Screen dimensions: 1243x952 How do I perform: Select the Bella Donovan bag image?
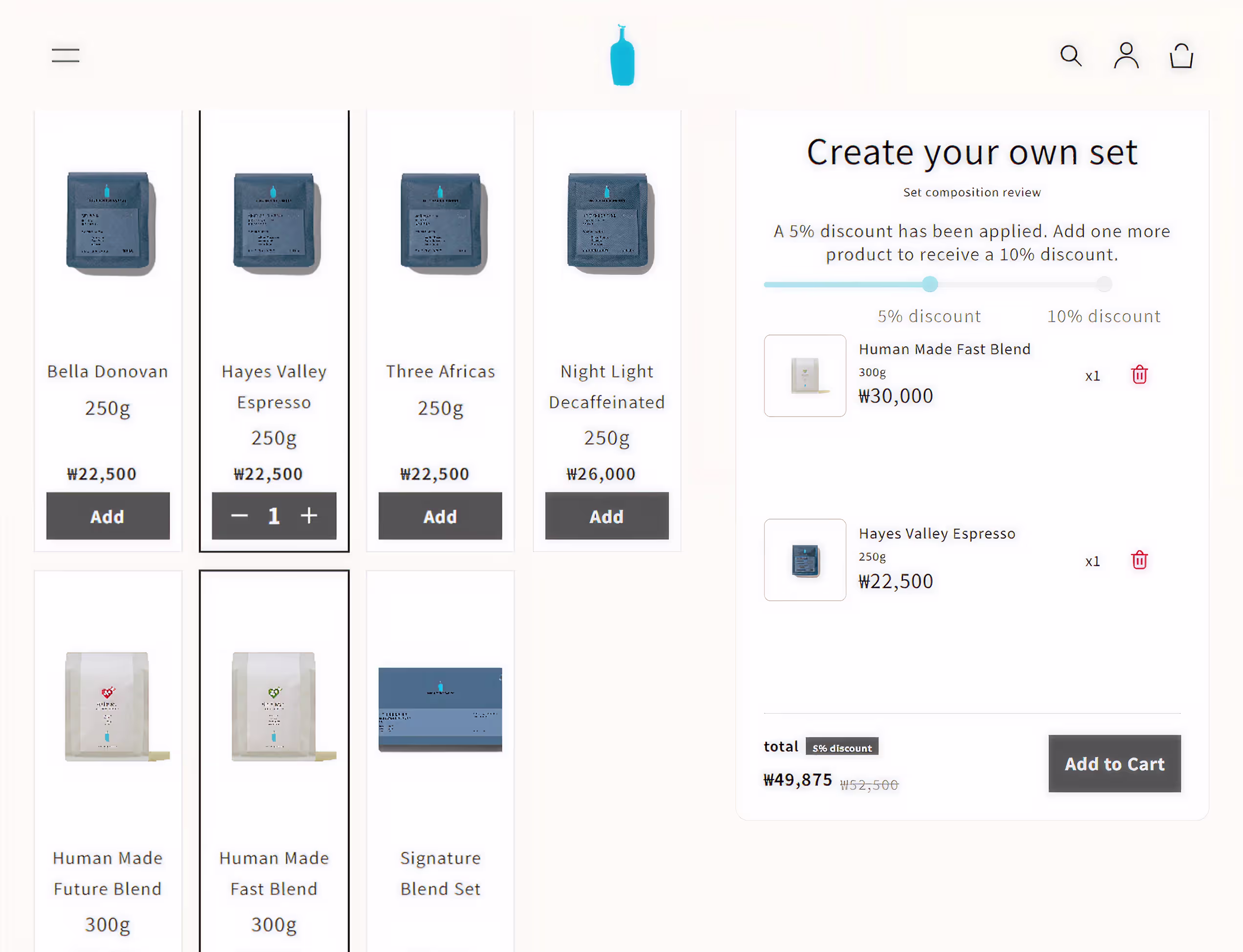110,224
